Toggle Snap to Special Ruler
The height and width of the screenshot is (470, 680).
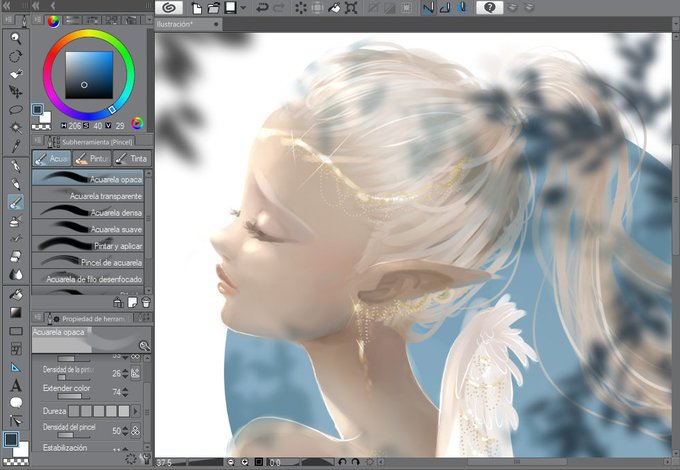(445, 8)
